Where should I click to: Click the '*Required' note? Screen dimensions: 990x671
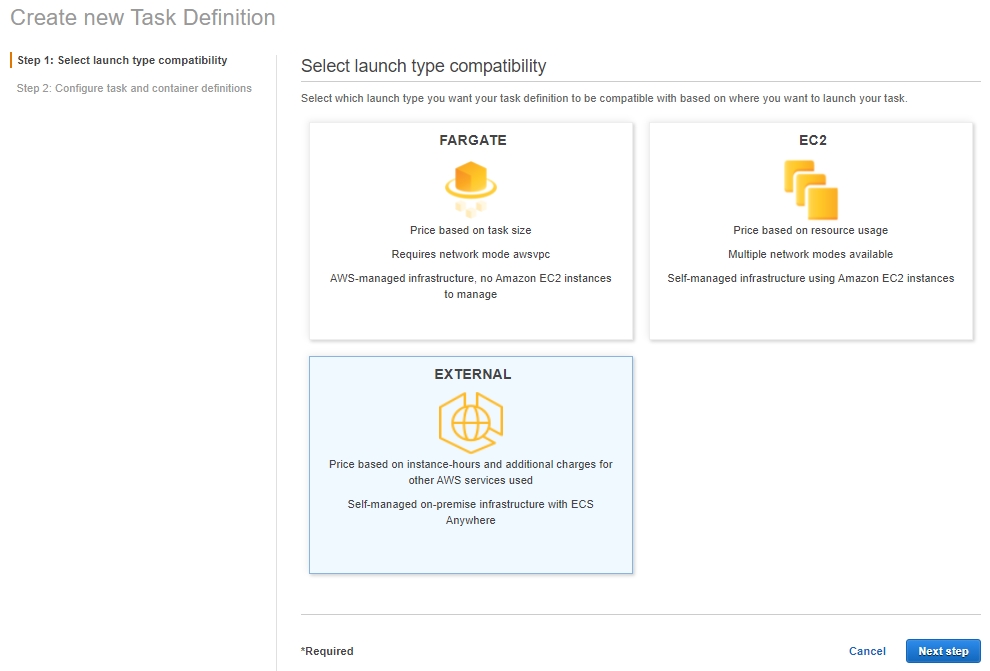(x=327, y=651)
